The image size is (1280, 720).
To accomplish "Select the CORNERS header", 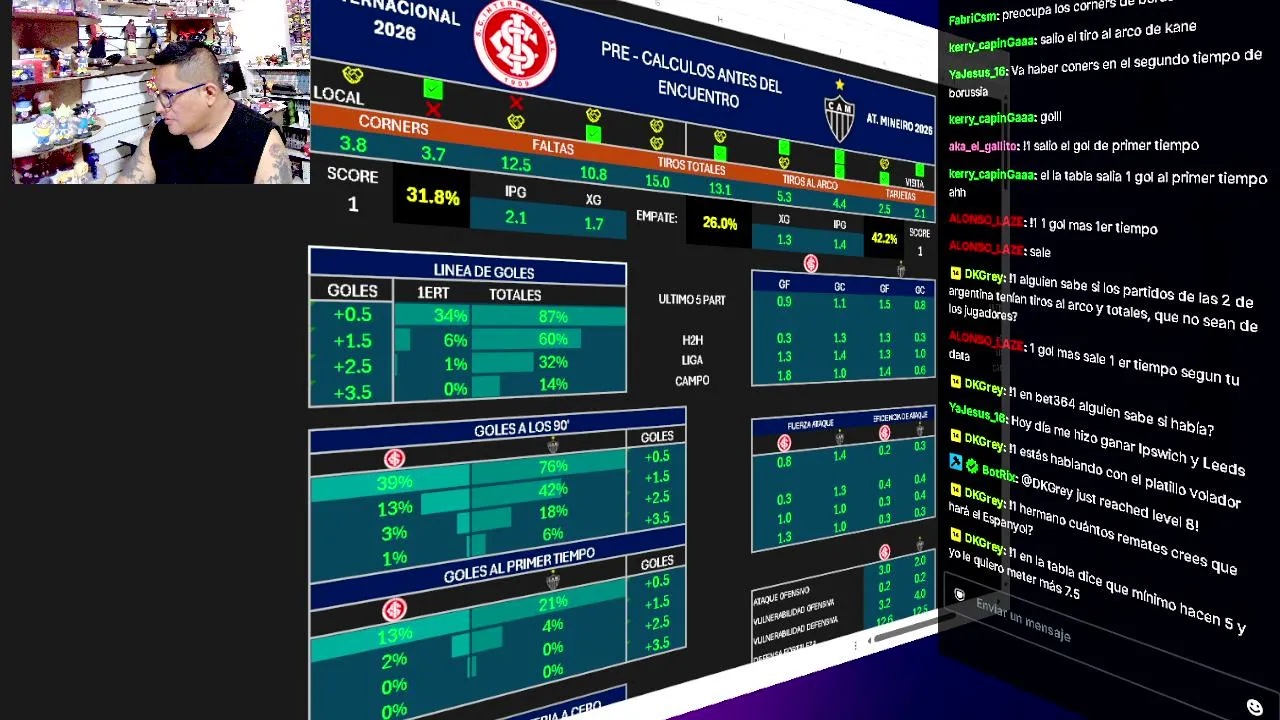I will tap(393, 124).
